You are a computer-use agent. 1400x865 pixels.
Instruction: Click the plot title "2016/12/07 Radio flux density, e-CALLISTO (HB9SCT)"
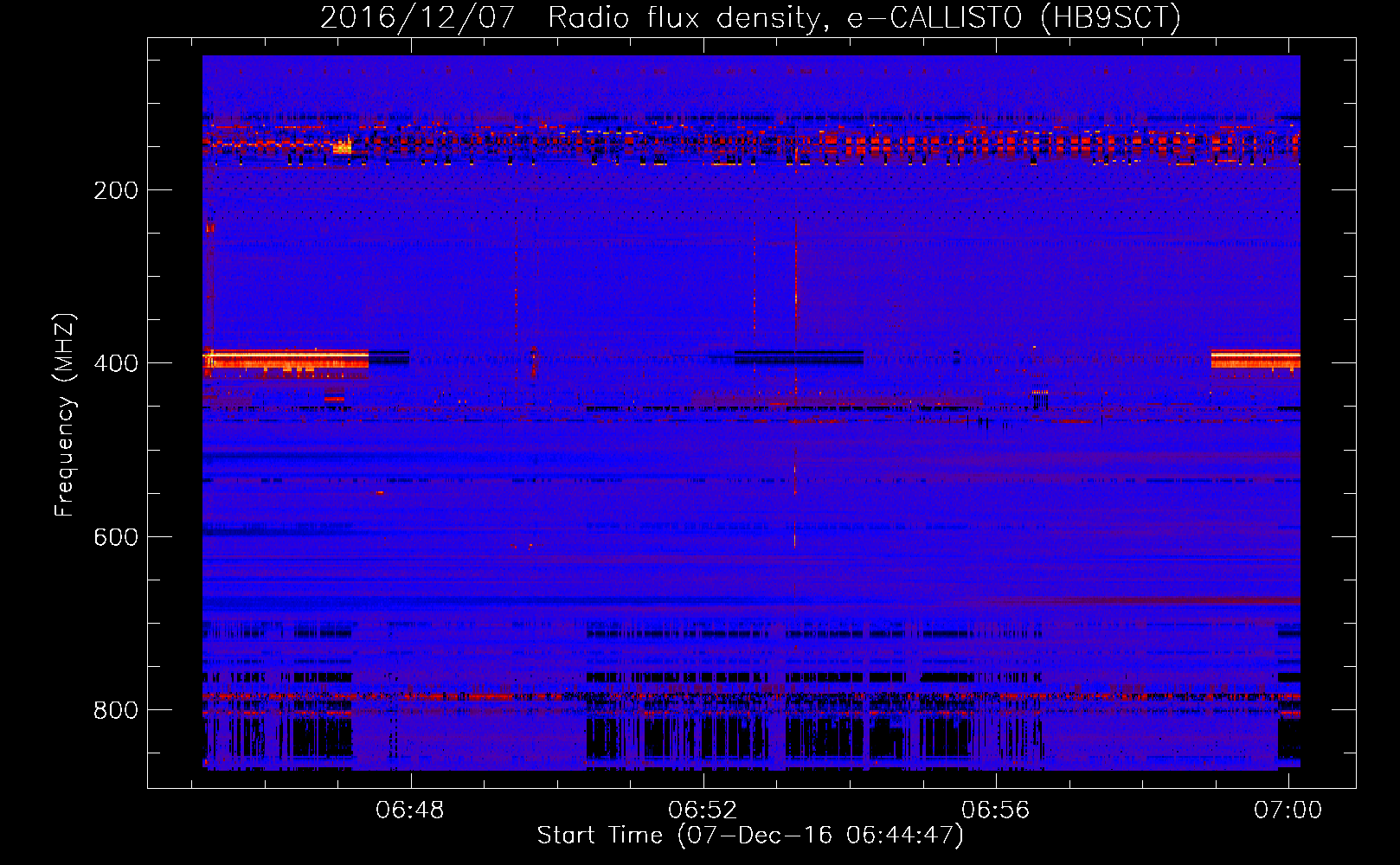coord(750,17)
